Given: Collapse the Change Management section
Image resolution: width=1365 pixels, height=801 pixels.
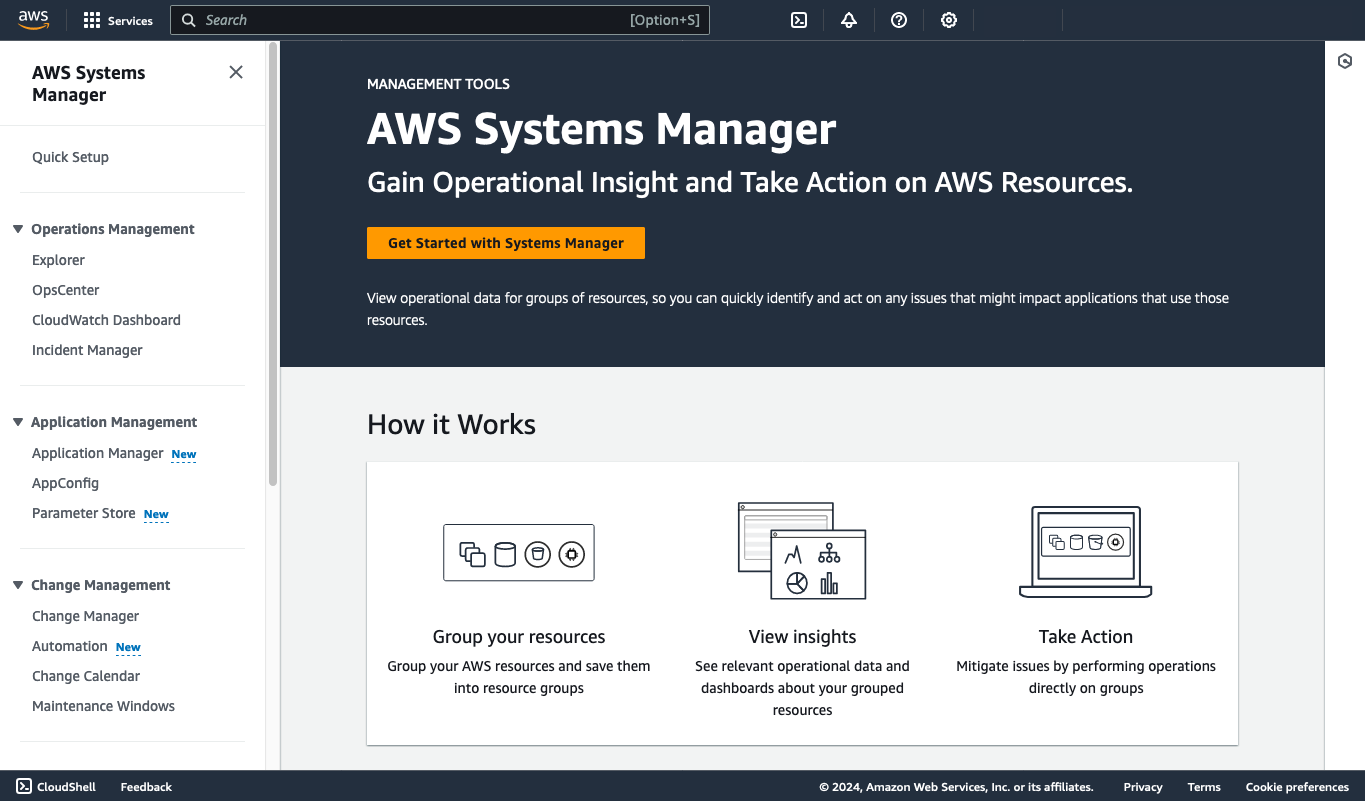Looking at the screenshot, I should [x=17, y=585].
